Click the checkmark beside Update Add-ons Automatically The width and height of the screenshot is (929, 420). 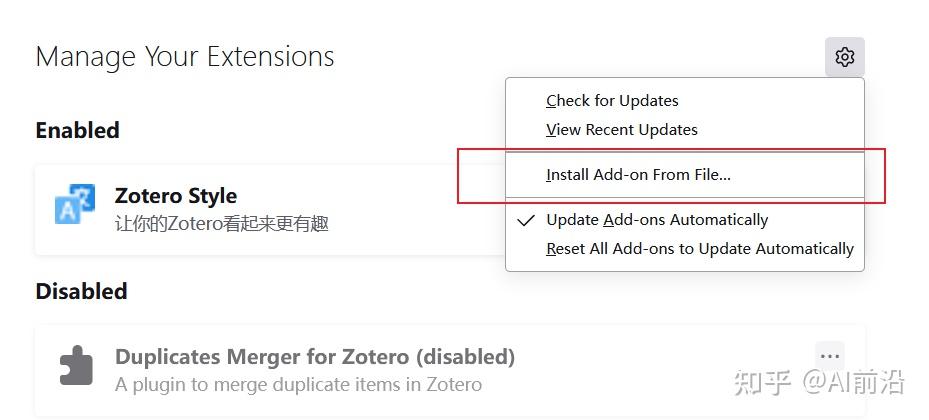(x=526, y=220)
